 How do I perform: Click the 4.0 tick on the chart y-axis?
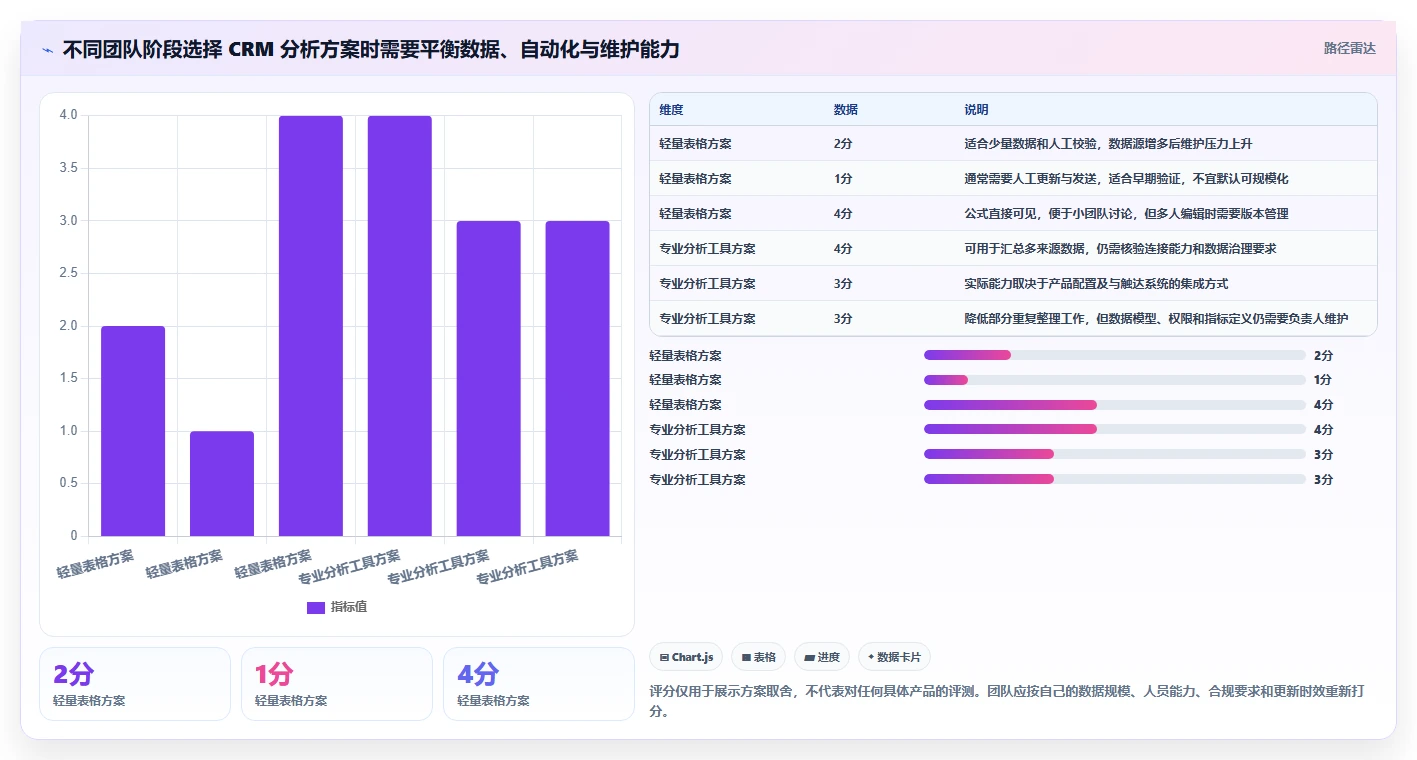click(x=68, y=115)
